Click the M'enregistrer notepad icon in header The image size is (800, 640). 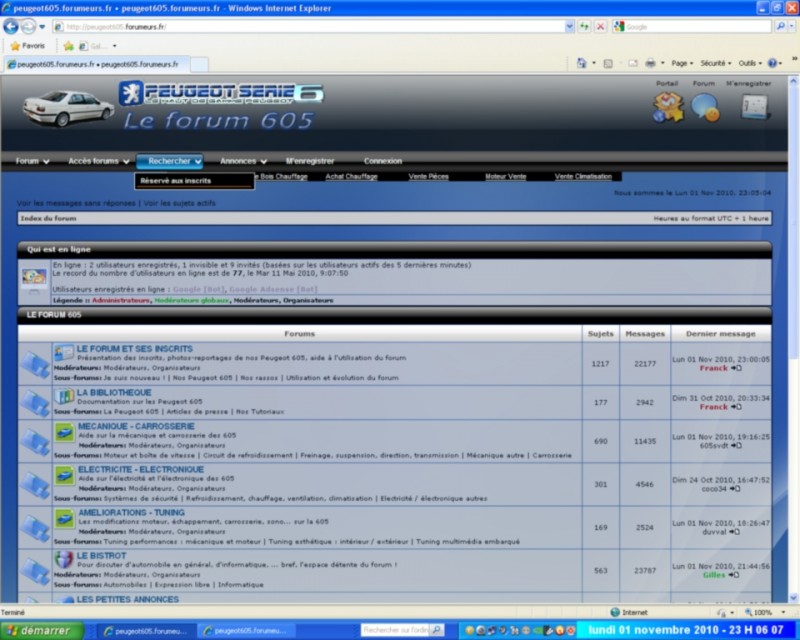point(755,107)
